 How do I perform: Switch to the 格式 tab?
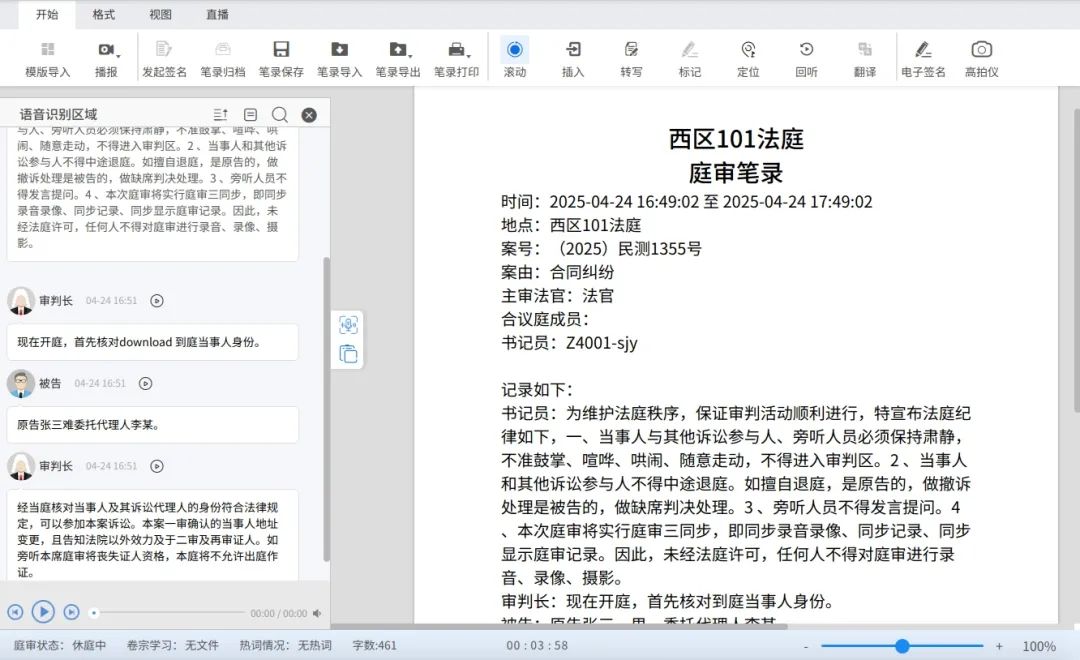point(104,15)
